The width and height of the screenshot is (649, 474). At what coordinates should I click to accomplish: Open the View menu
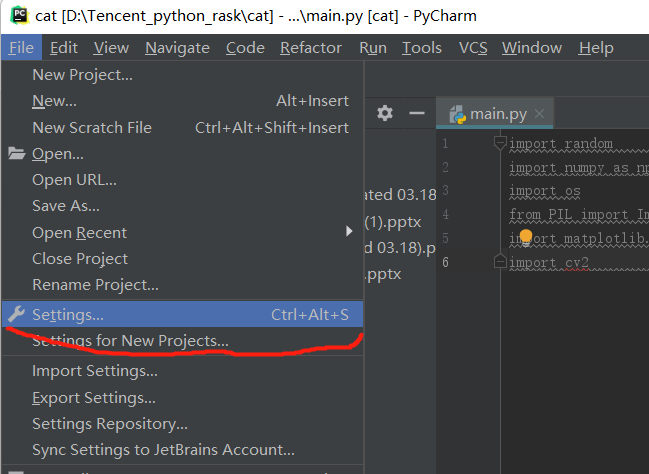tap(111, 48)
